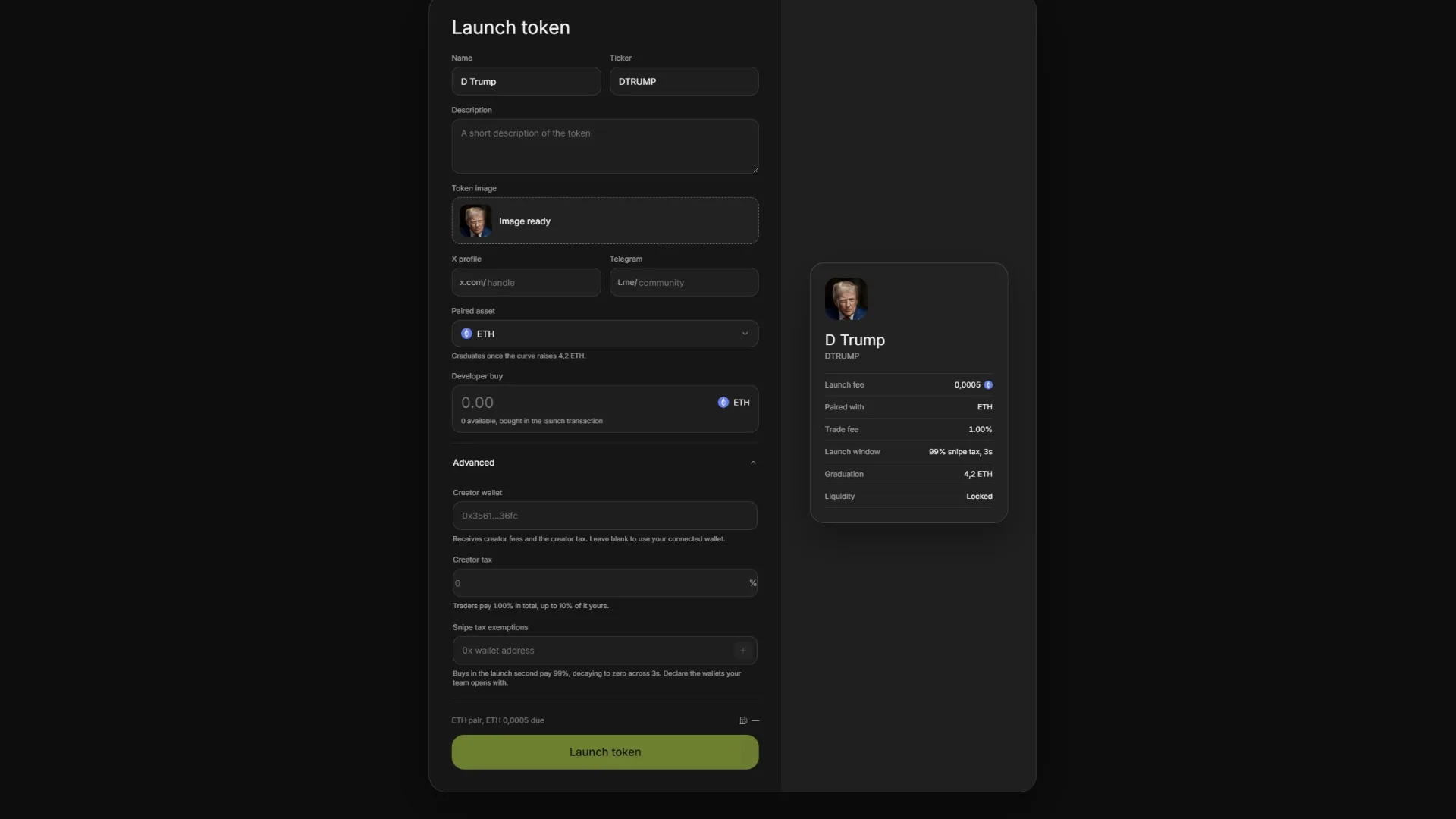Collapse the Advanced section chevron

click(x=753, y=463)
